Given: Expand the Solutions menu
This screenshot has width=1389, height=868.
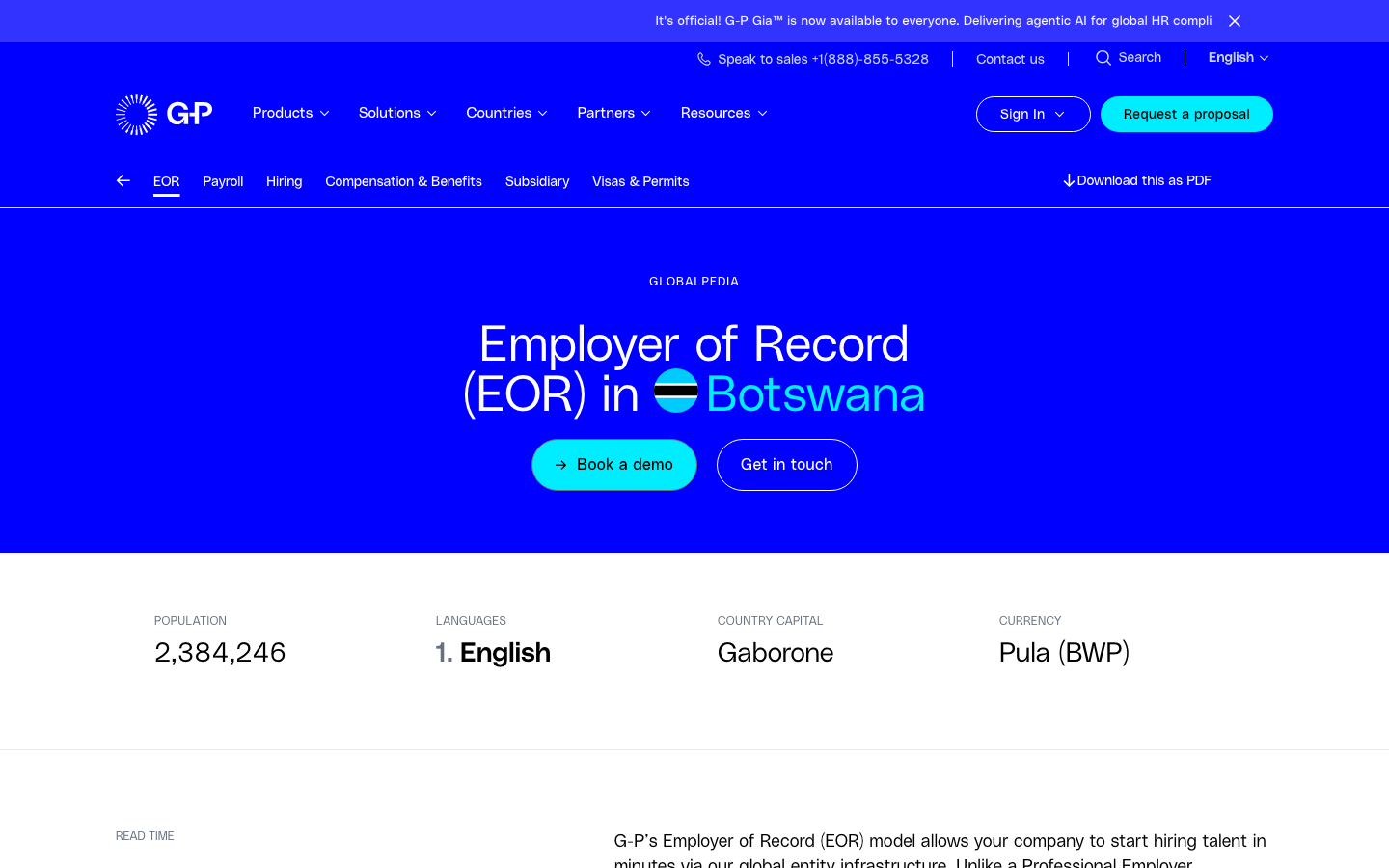Looking at the screenshot, I should (x=397, y=113).
